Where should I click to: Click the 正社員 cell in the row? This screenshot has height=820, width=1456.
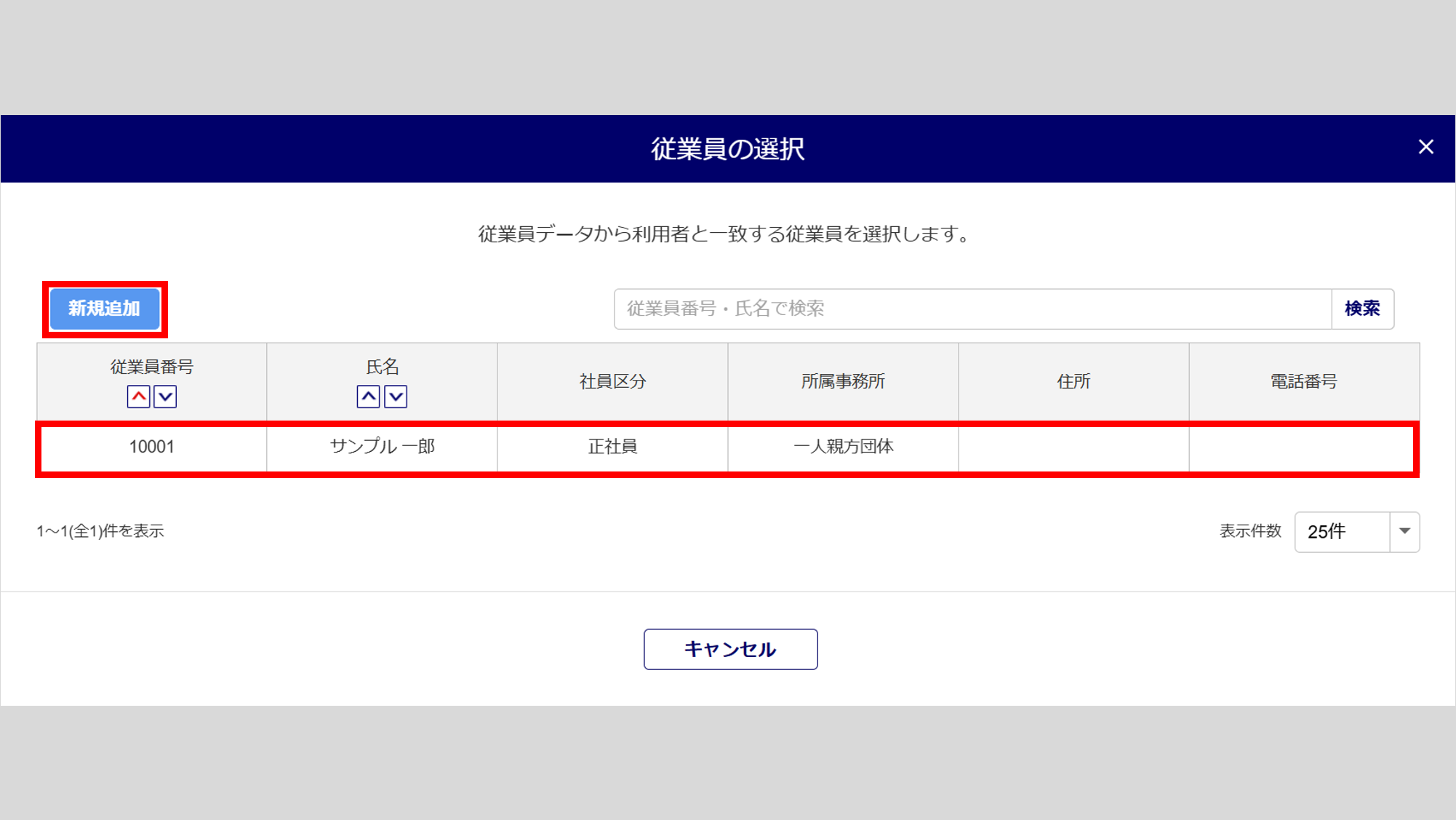pos(612,447)
